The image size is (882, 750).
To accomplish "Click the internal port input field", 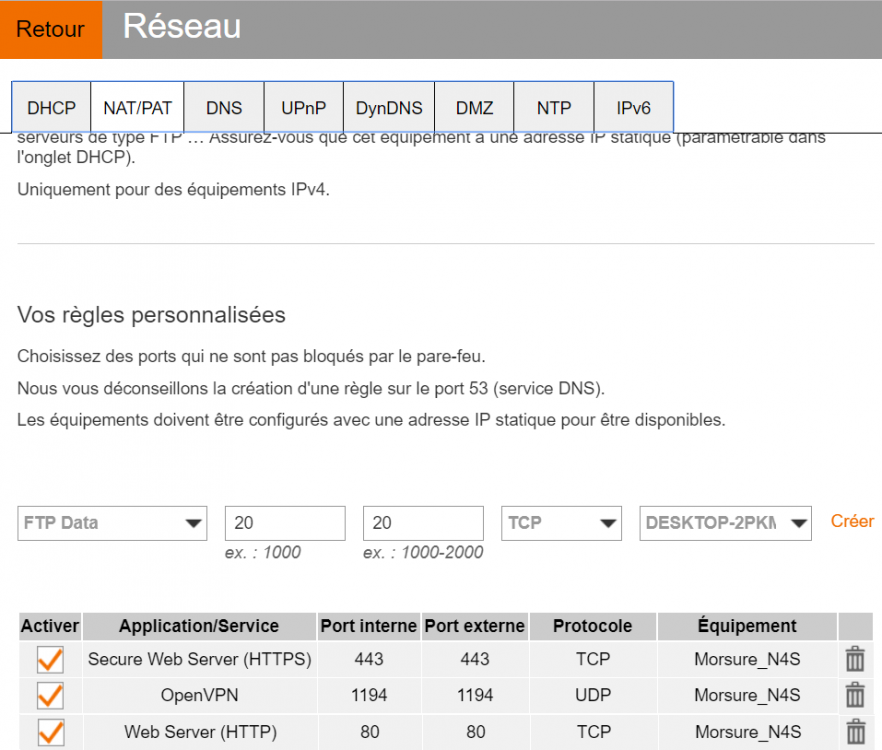I will [285, 523].
